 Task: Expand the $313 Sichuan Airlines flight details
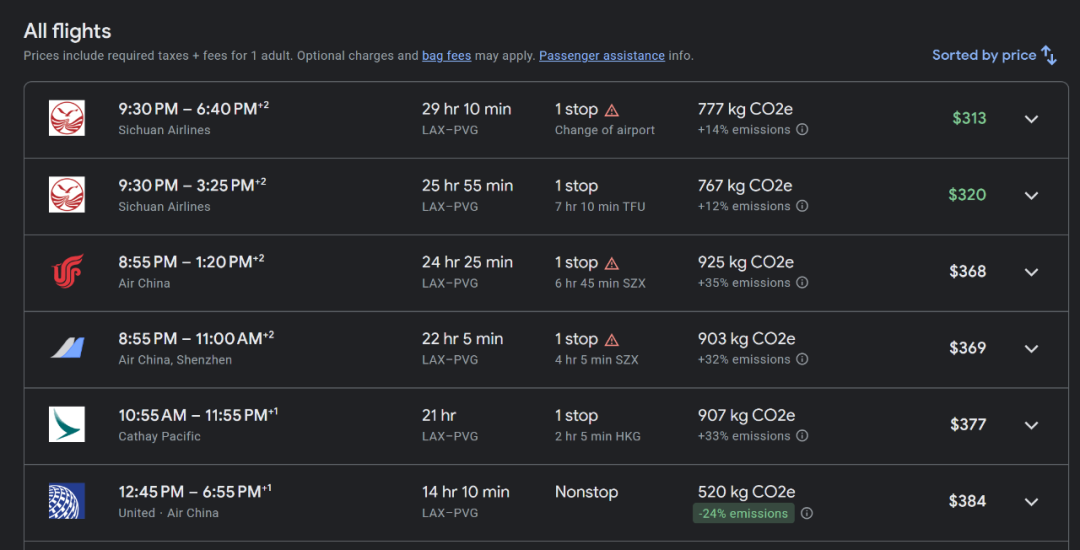click(1031, 119)
